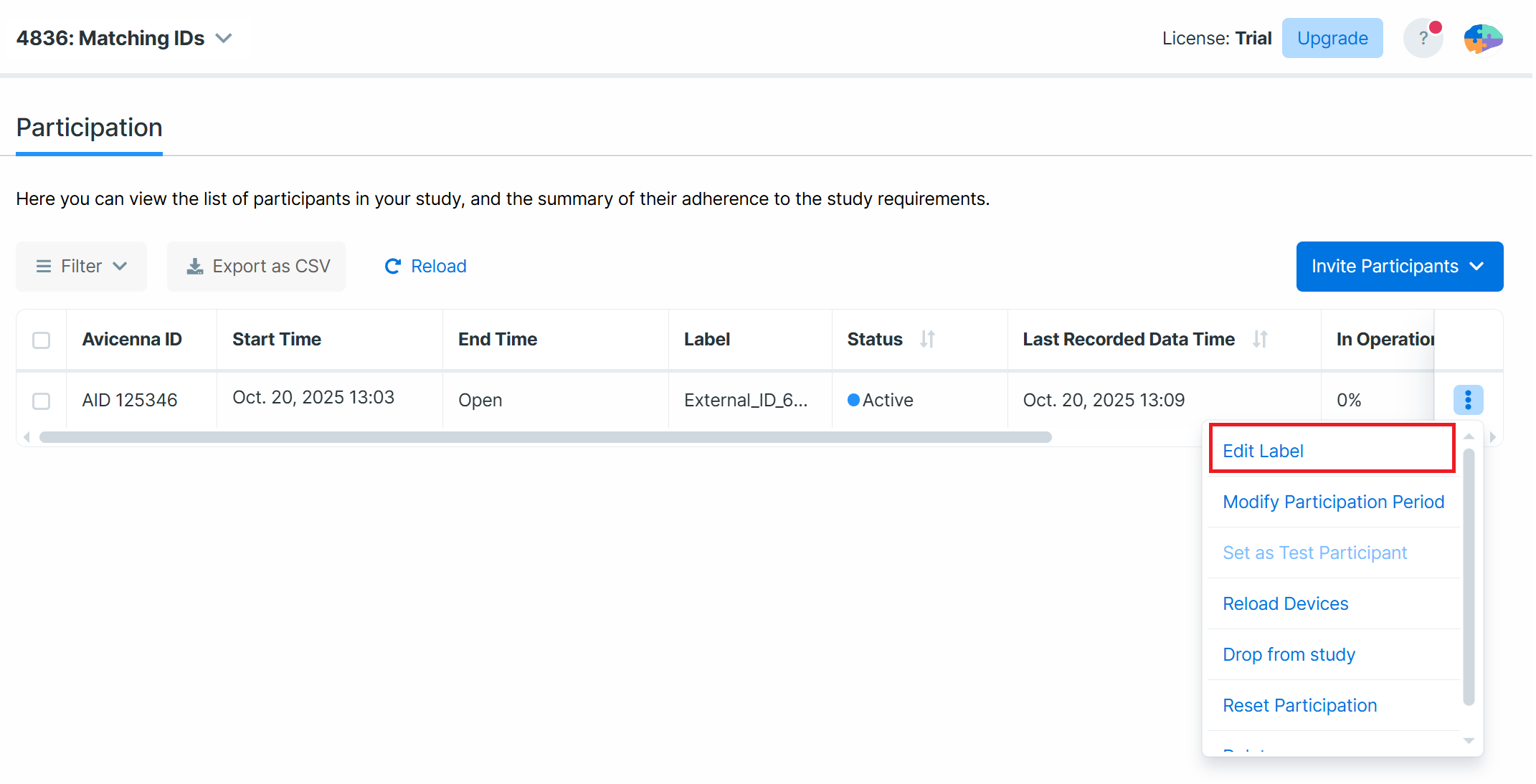Screen dimensions: 1536x784
Task: Select the AID 125346 row checkbox
Action: (x=42, y=401)
